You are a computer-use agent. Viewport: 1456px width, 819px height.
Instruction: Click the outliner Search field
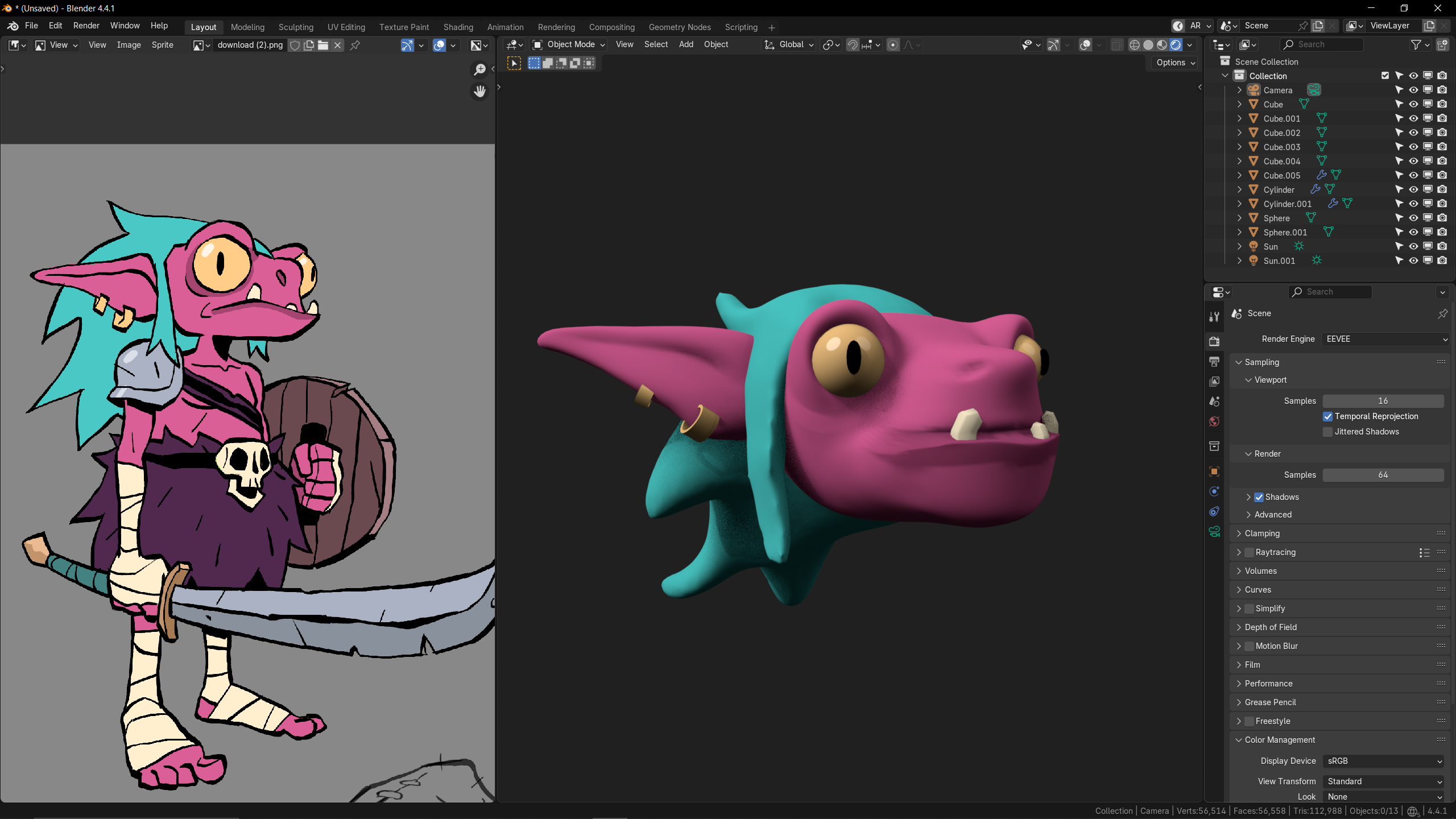[1322, 45]
